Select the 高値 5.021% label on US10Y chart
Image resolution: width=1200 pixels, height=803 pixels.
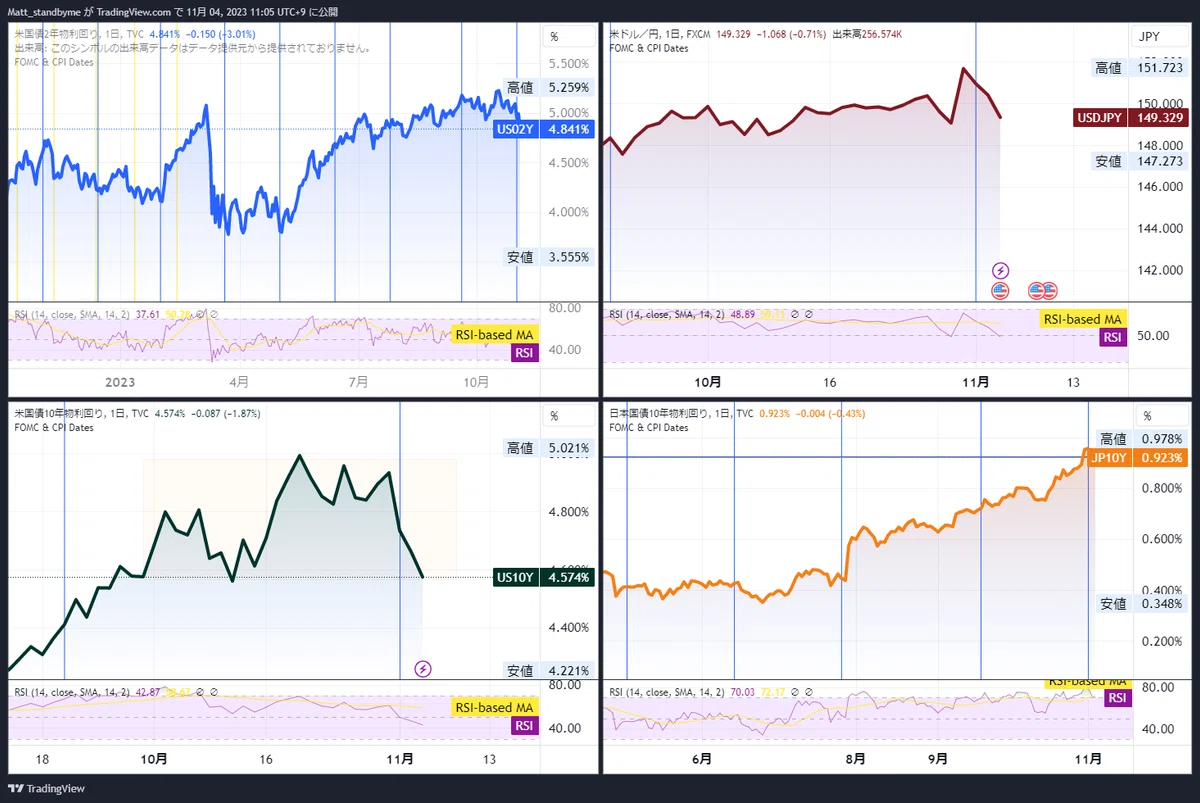point(548,448)
